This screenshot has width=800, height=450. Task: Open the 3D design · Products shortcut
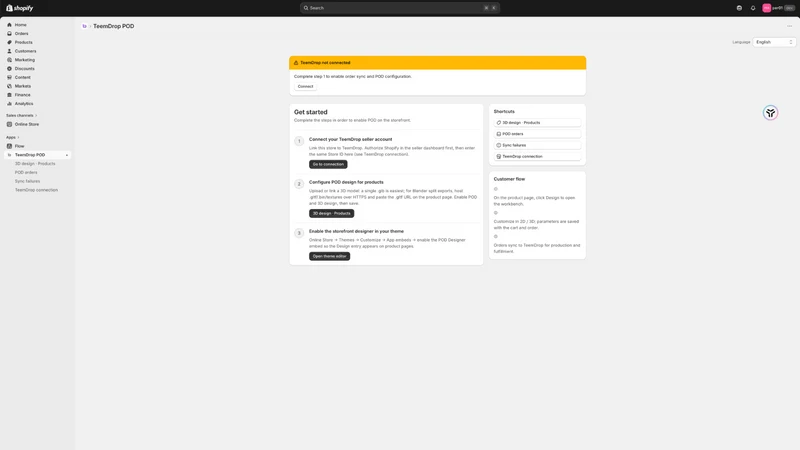(537, 122)
